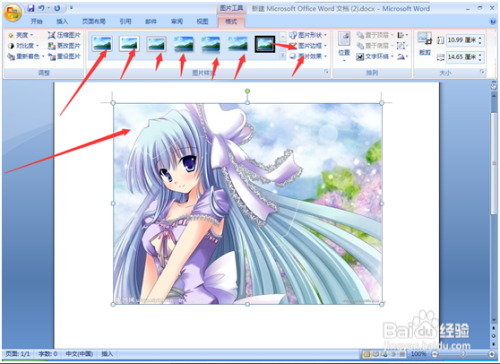Open 图片效果 (Picture Effects) dropdown
The width and height of the screenshot is (500, 364).
tap(308, 56)
